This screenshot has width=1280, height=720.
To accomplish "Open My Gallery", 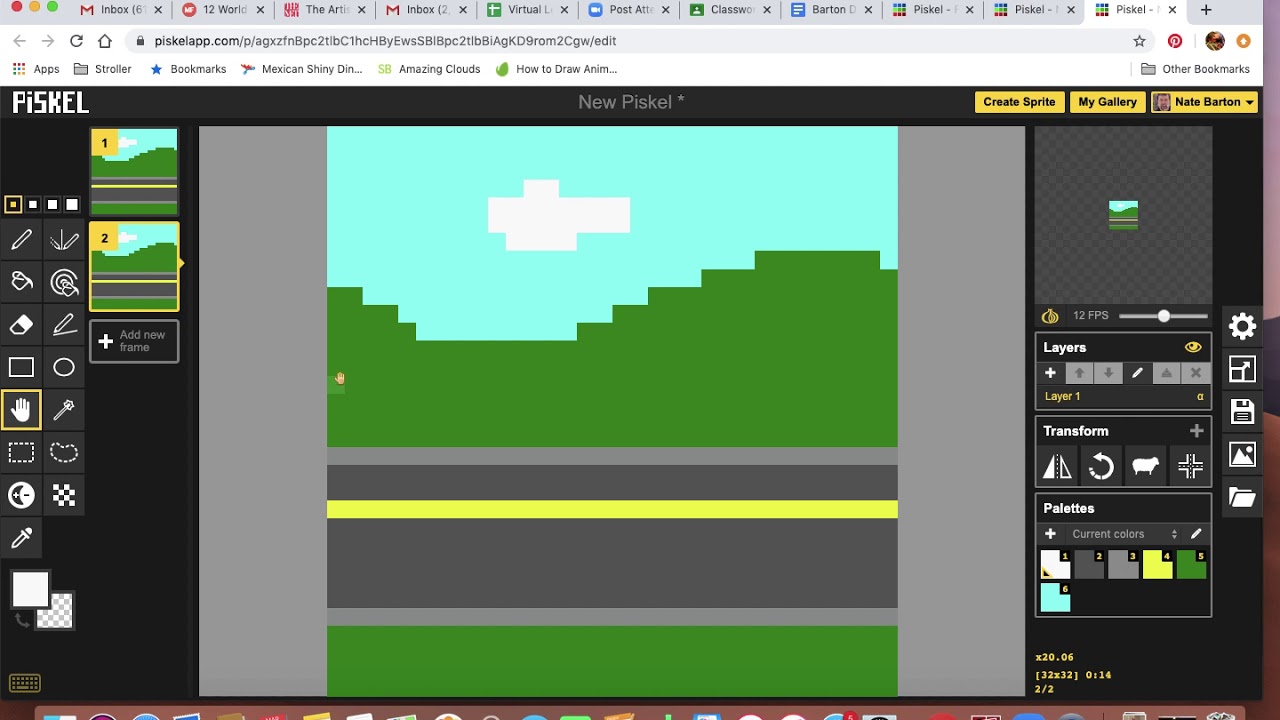I will 1107,102.
